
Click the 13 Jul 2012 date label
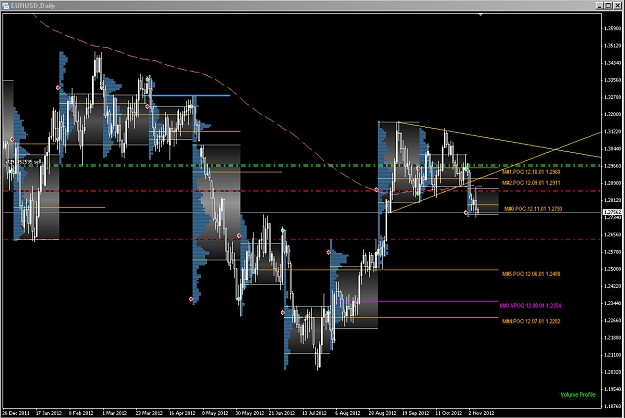coord(315,413)
